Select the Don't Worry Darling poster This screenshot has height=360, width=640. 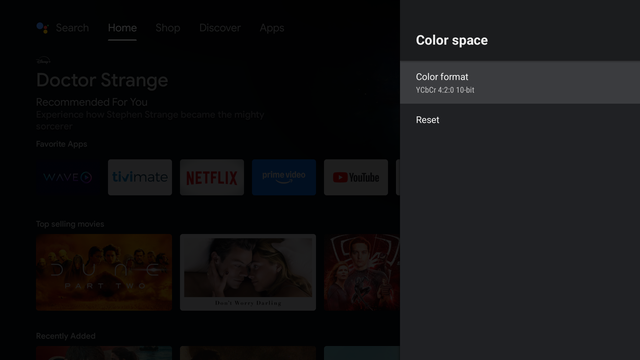(248, 272)
